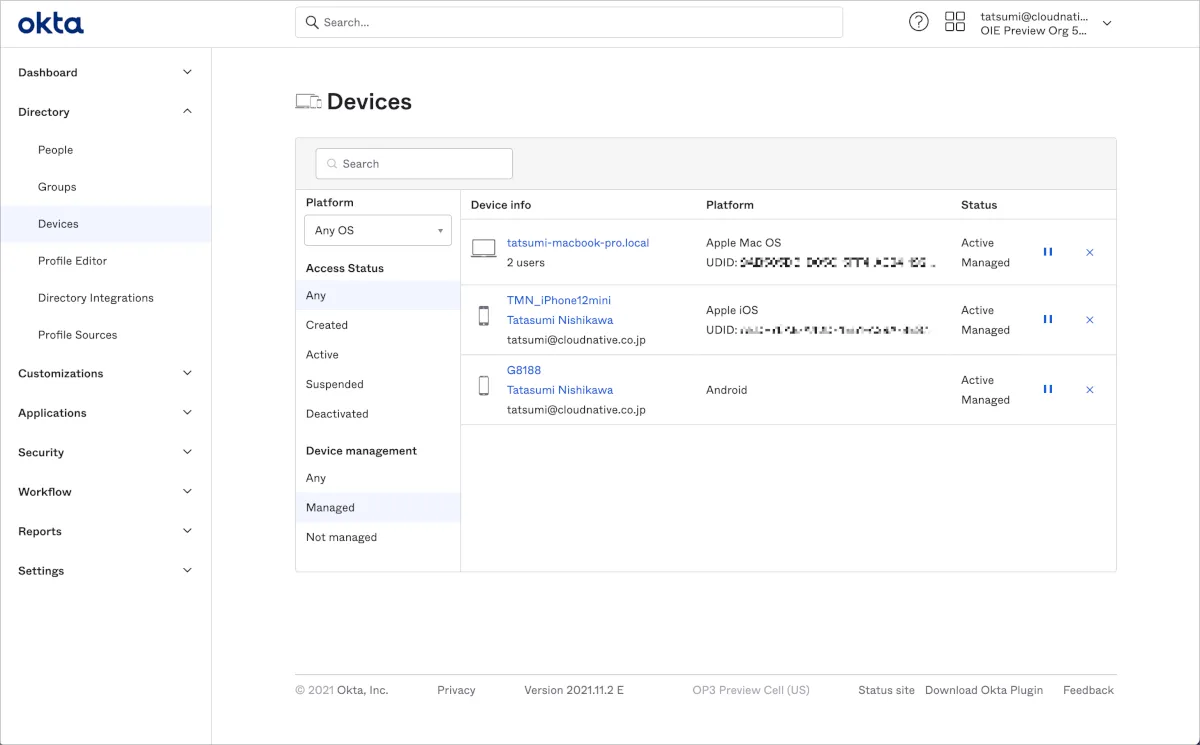The width and height of the screenshot is (1200, 745).
Task: Open the apps grid icon in header
Action: (x=955, y=22)
